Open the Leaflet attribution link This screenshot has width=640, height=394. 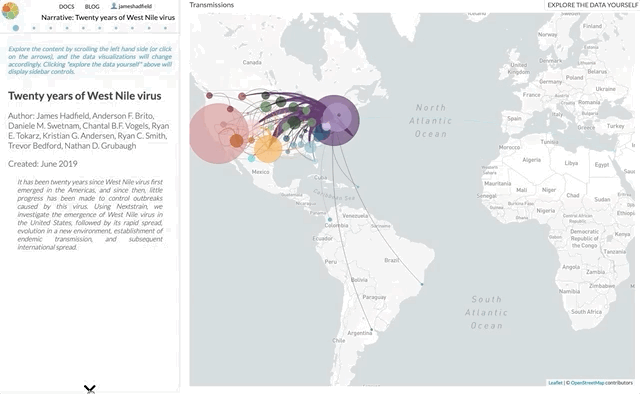point(555,383)
